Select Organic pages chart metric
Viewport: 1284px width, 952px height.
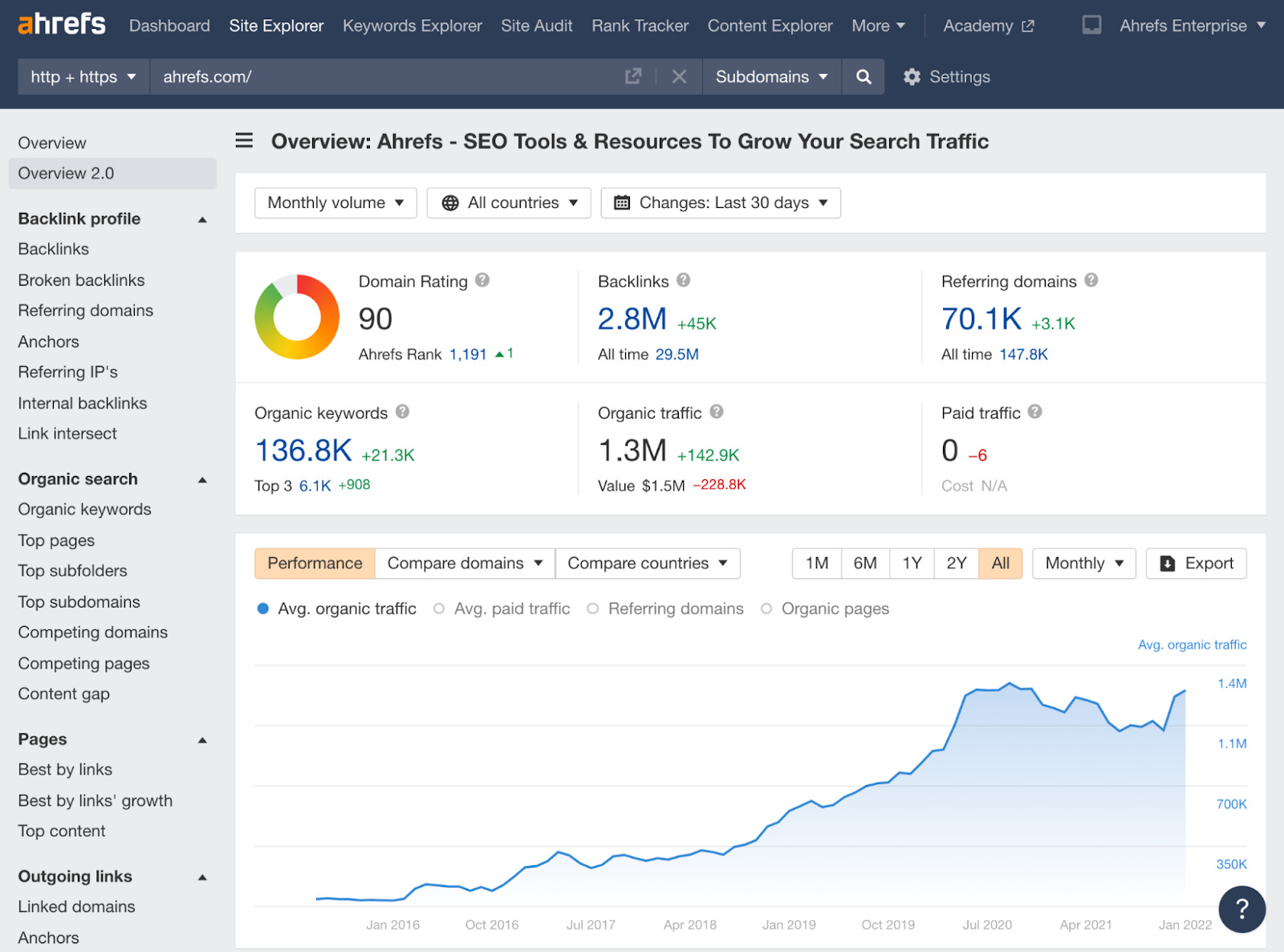[x=766, y=609]
